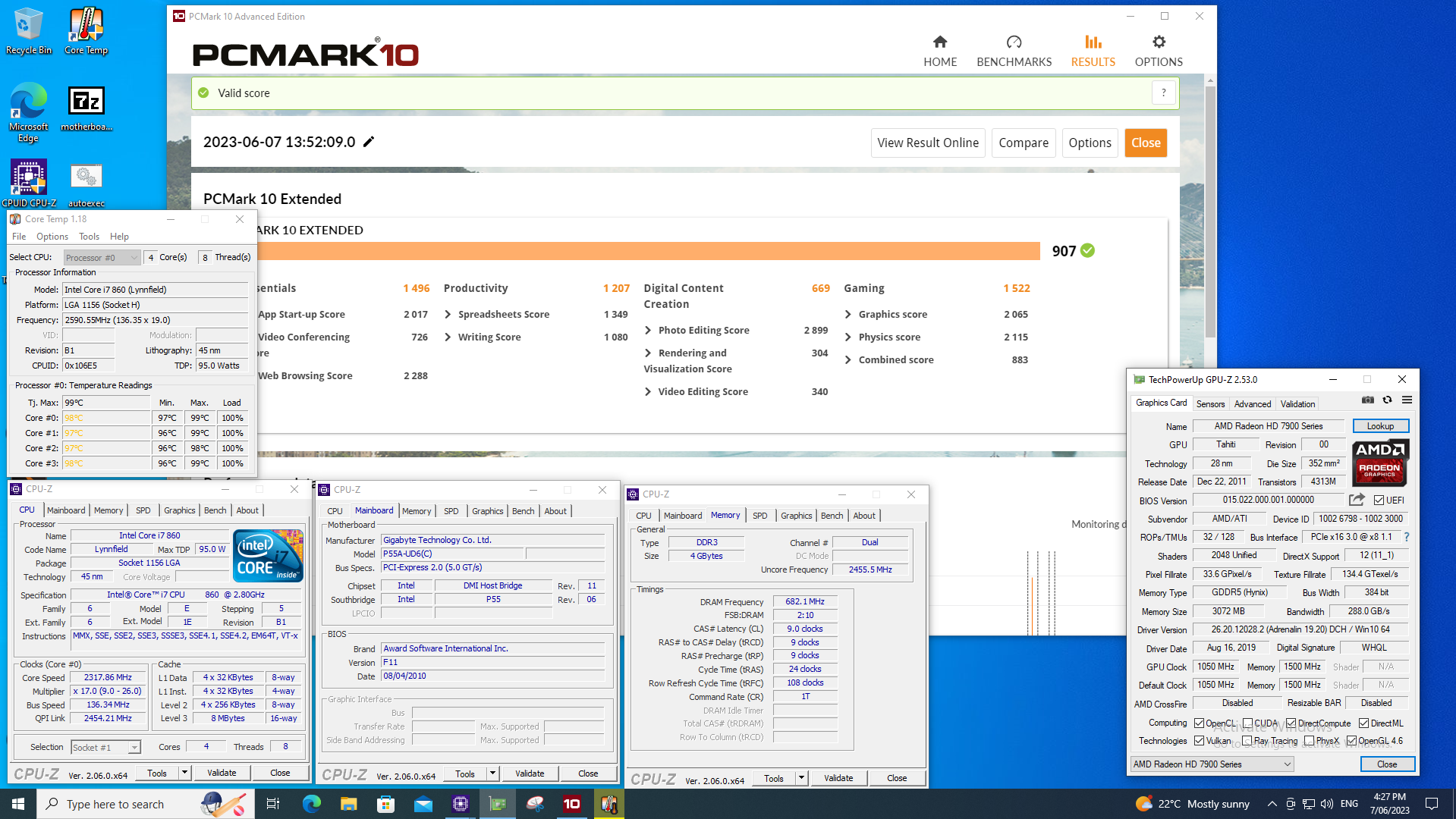
Task: Toggle DirectML checkbox in GPU-Z
Action: coord(1363,723)
